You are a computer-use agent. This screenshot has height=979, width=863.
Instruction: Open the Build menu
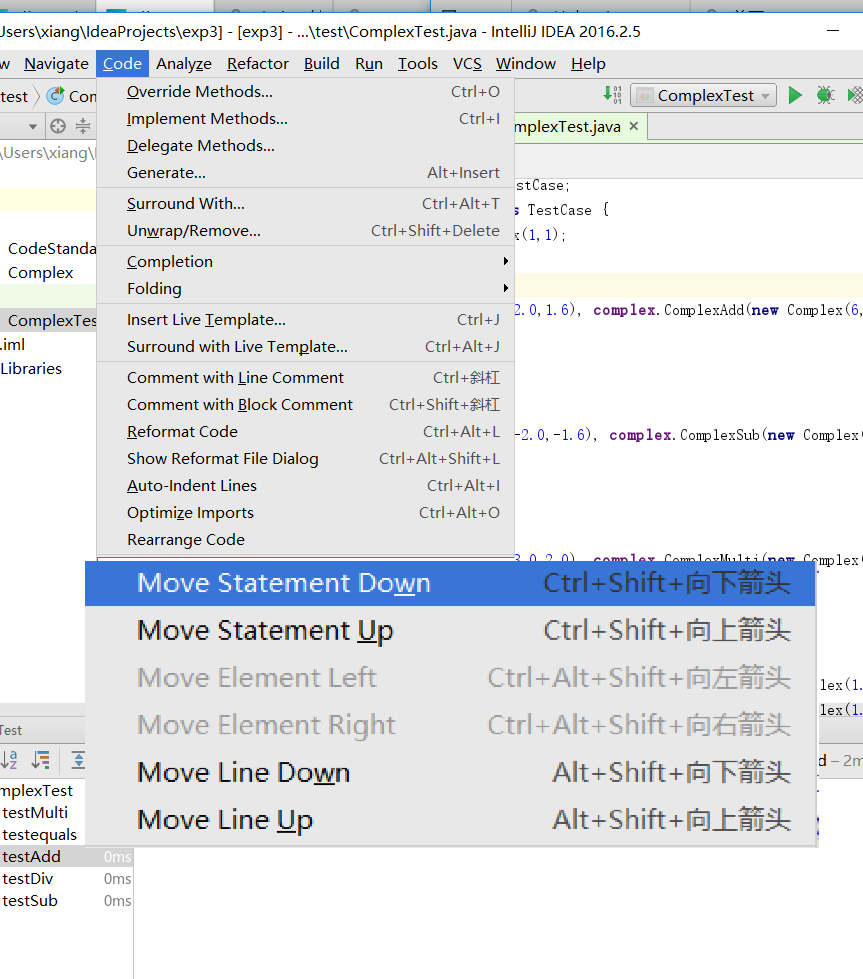[322, 64]
